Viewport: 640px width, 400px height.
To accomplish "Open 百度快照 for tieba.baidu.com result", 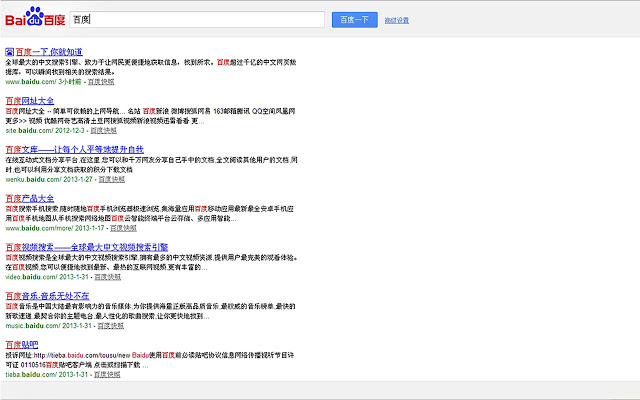I will (x=107, y=375).
